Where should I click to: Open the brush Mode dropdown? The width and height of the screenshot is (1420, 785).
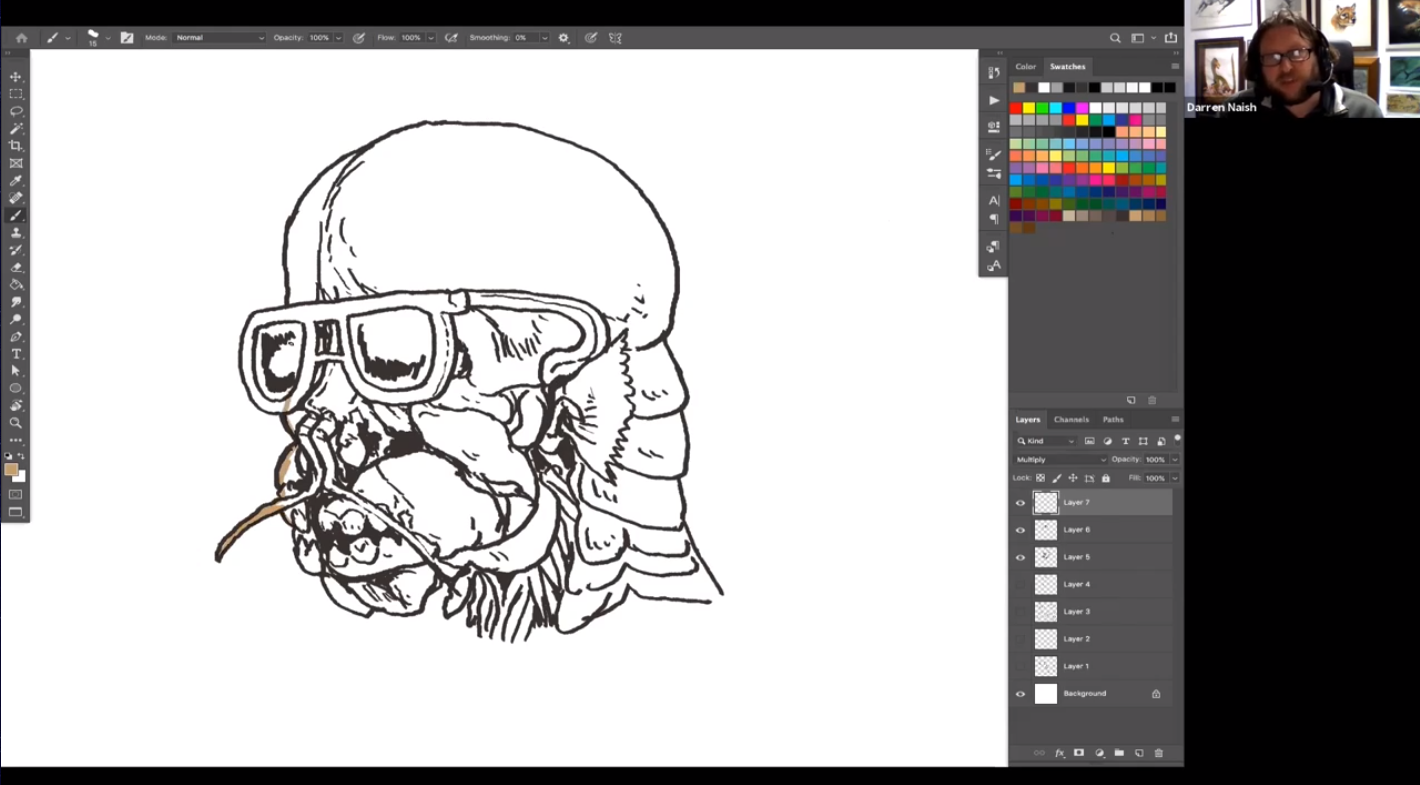(219, 38)
